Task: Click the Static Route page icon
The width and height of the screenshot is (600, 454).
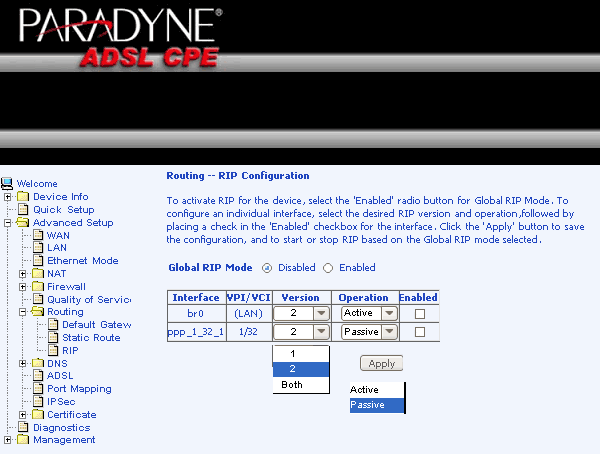Action: pyautogui.click(x=53, y=338)
